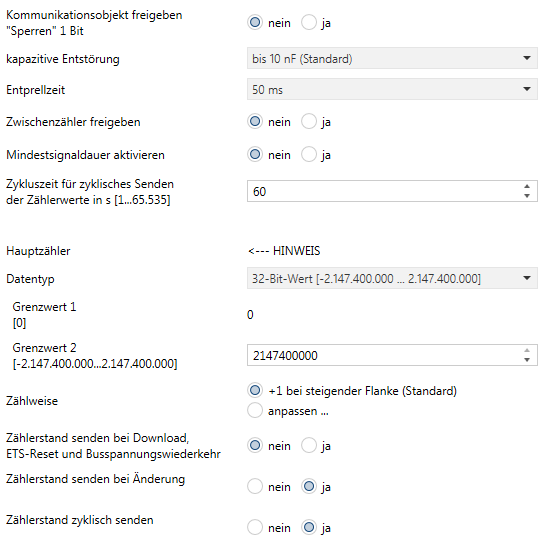Increase Grenzwert 2 using up arrow

[x=527, y=350]
